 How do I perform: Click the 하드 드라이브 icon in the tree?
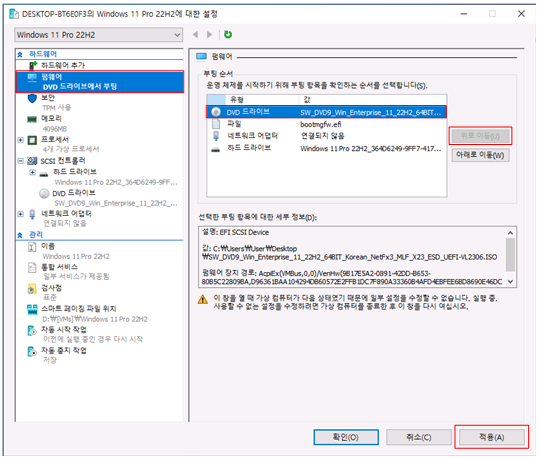click(x=44, y=174)
